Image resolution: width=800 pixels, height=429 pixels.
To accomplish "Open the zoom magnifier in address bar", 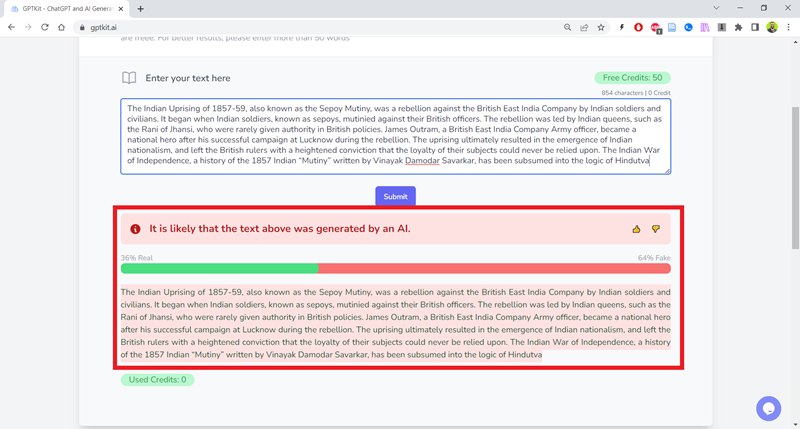I will (x=567, y=28).
